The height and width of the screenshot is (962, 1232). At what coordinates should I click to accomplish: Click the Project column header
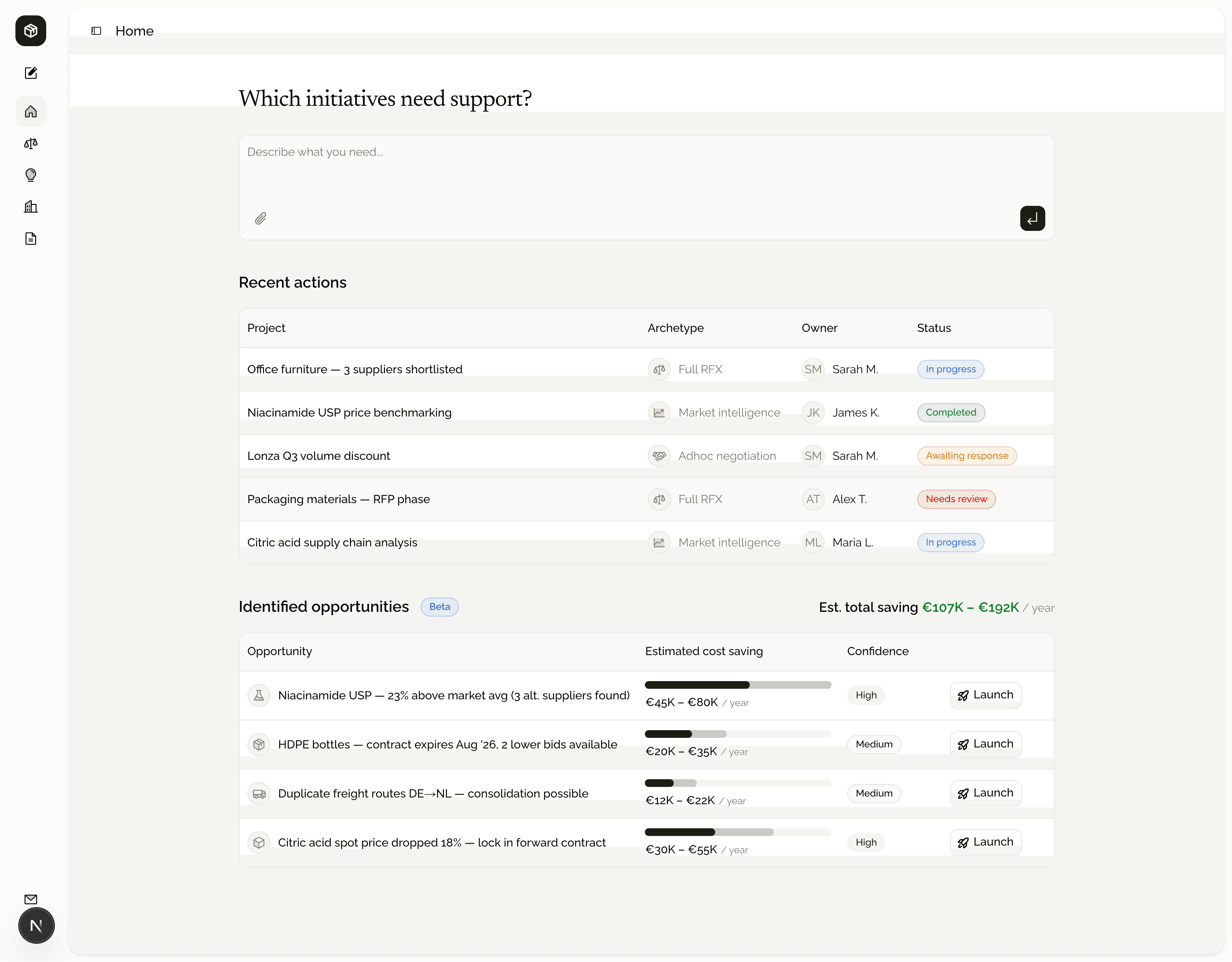pyautogui.click(x=266, y=328)
